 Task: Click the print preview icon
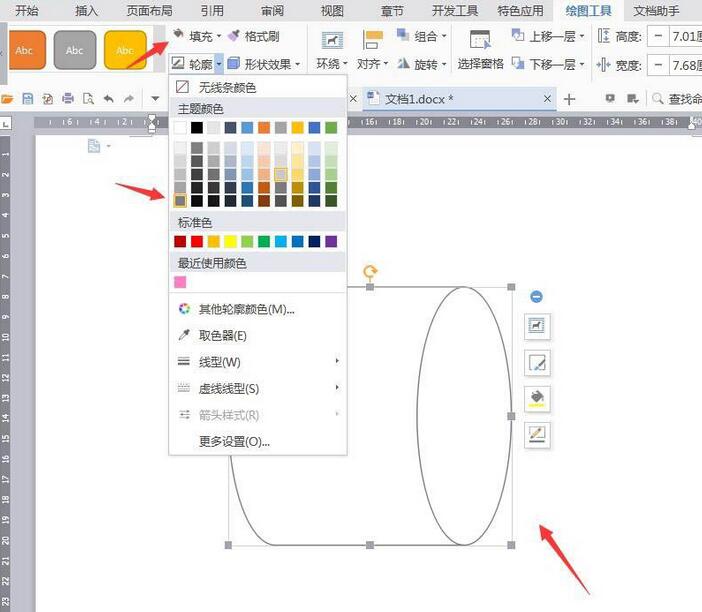(88, 98)
